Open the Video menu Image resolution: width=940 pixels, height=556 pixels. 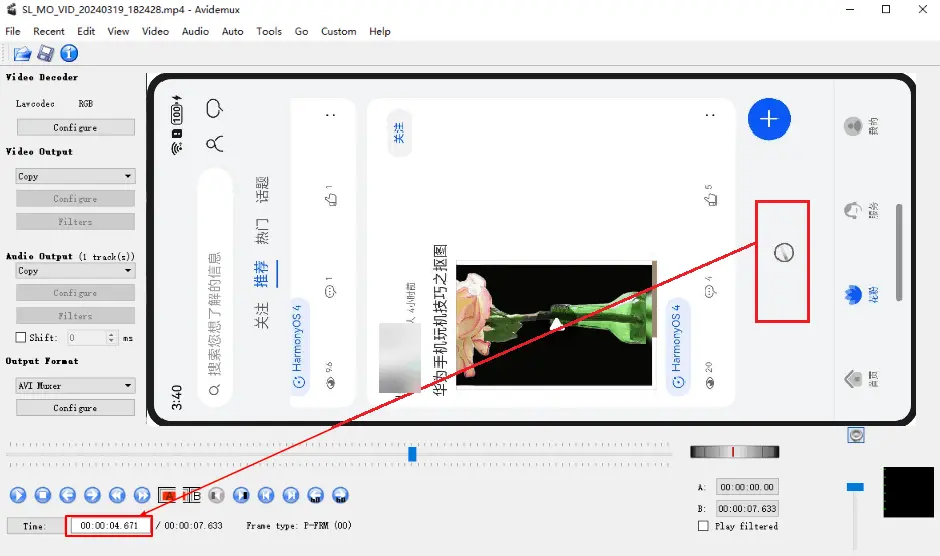pyautogui.click(x=155, y=31)
